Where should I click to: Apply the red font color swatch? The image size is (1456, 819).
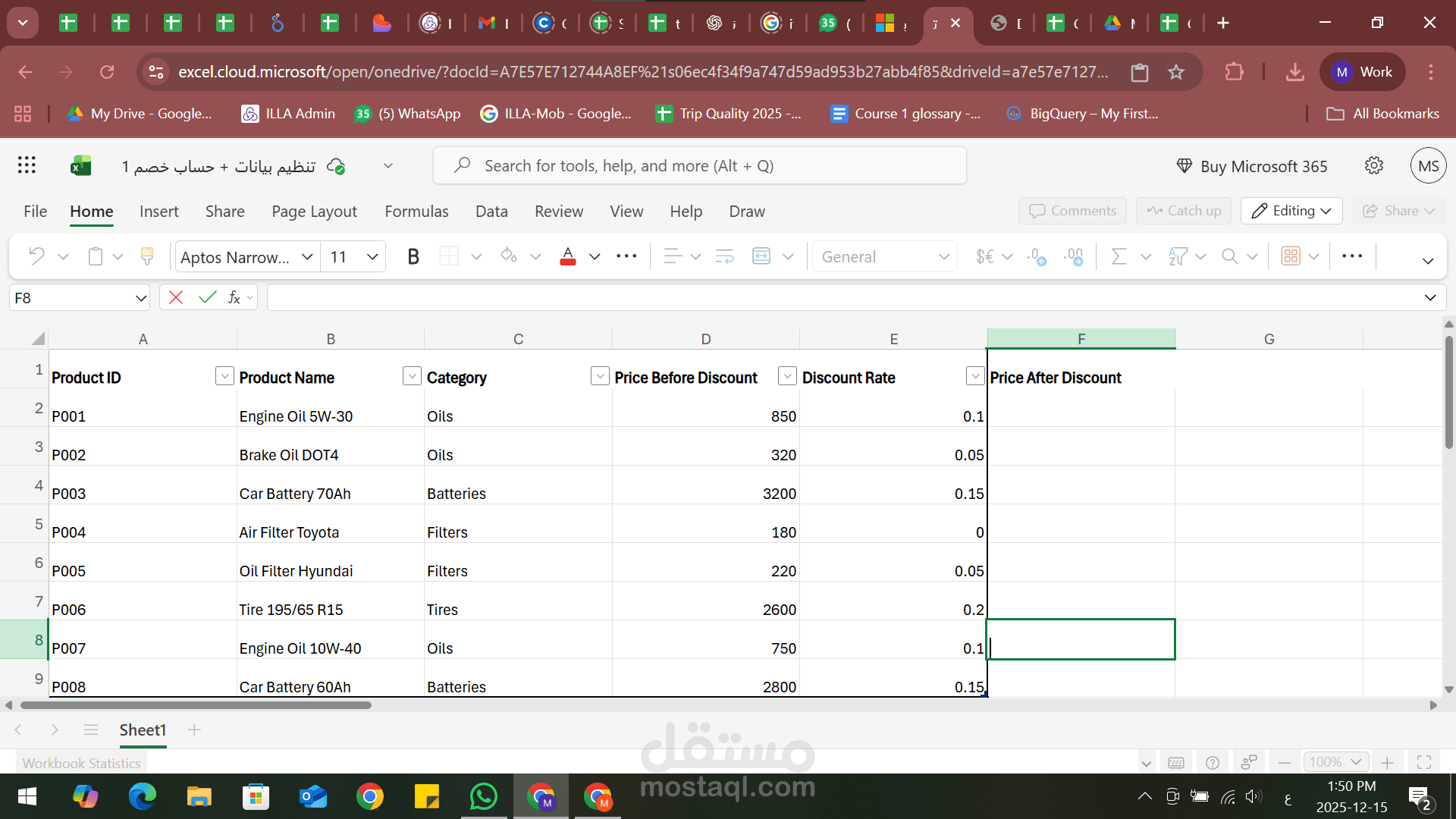[x=567, y=257]
